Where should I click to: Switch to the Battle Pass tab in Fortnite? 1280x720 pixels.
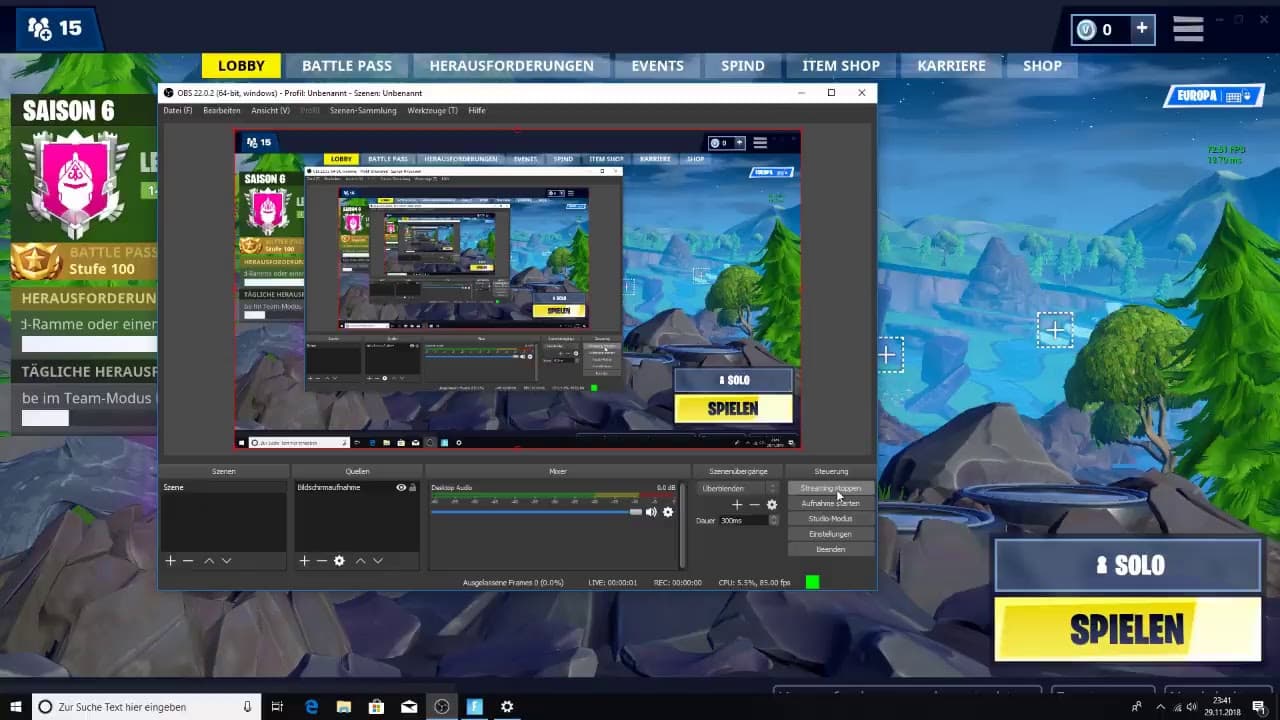(x=347, y=66)
